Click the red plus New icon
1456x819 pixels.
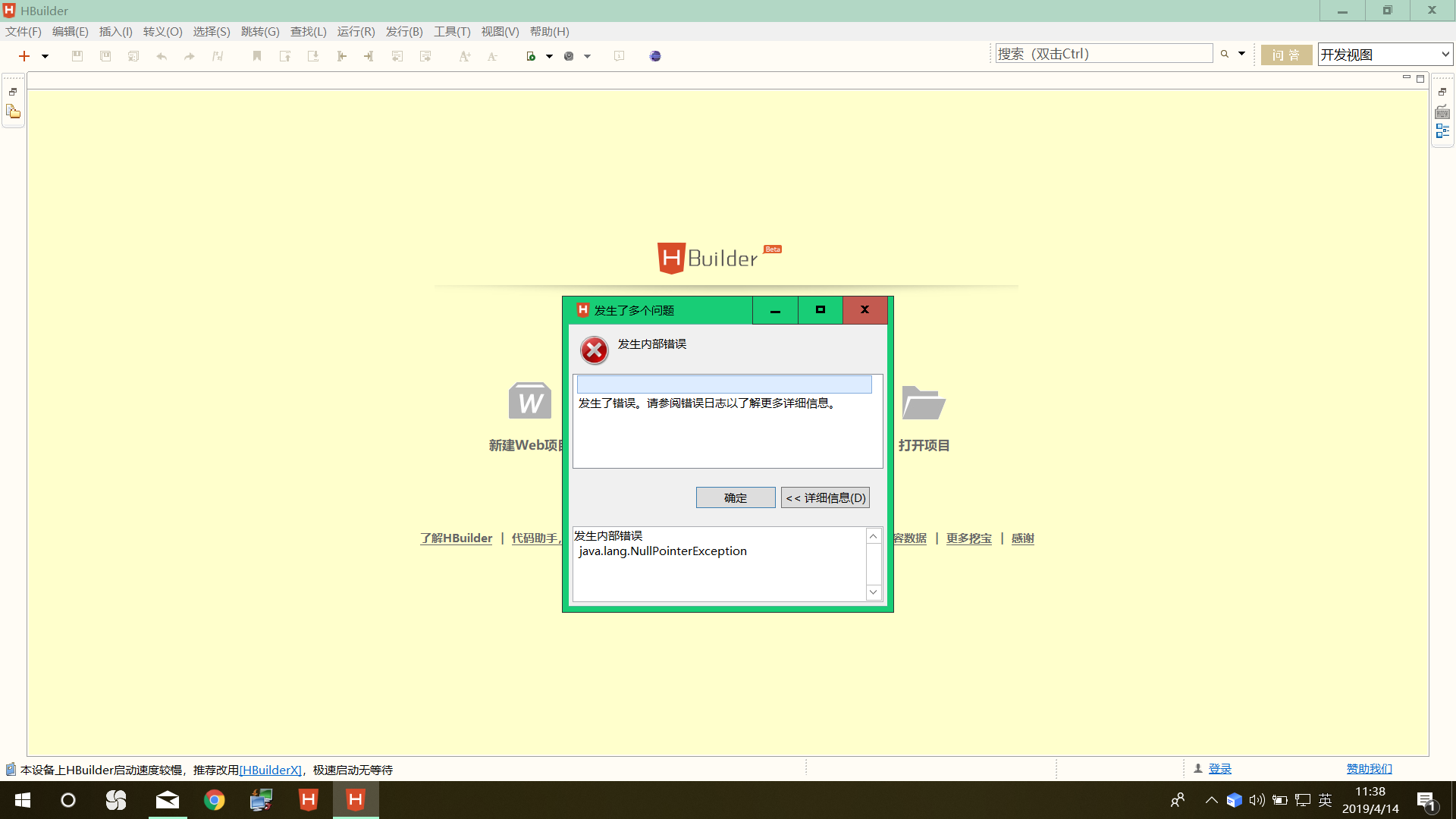tap(24, 56)
